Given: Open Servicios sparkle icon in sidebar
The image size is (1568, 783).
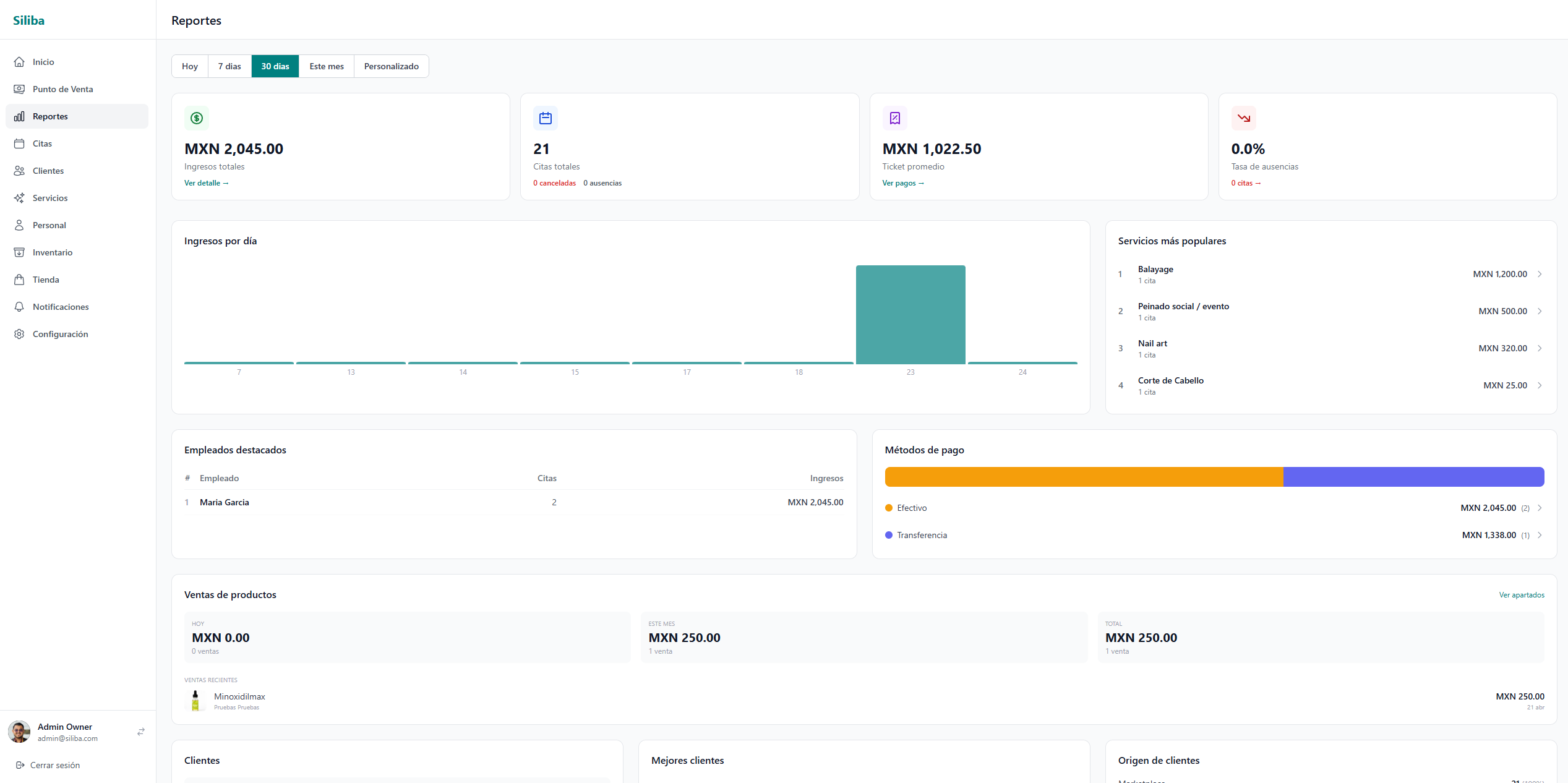Looking at the screenshot, I should tap(19, 198).
